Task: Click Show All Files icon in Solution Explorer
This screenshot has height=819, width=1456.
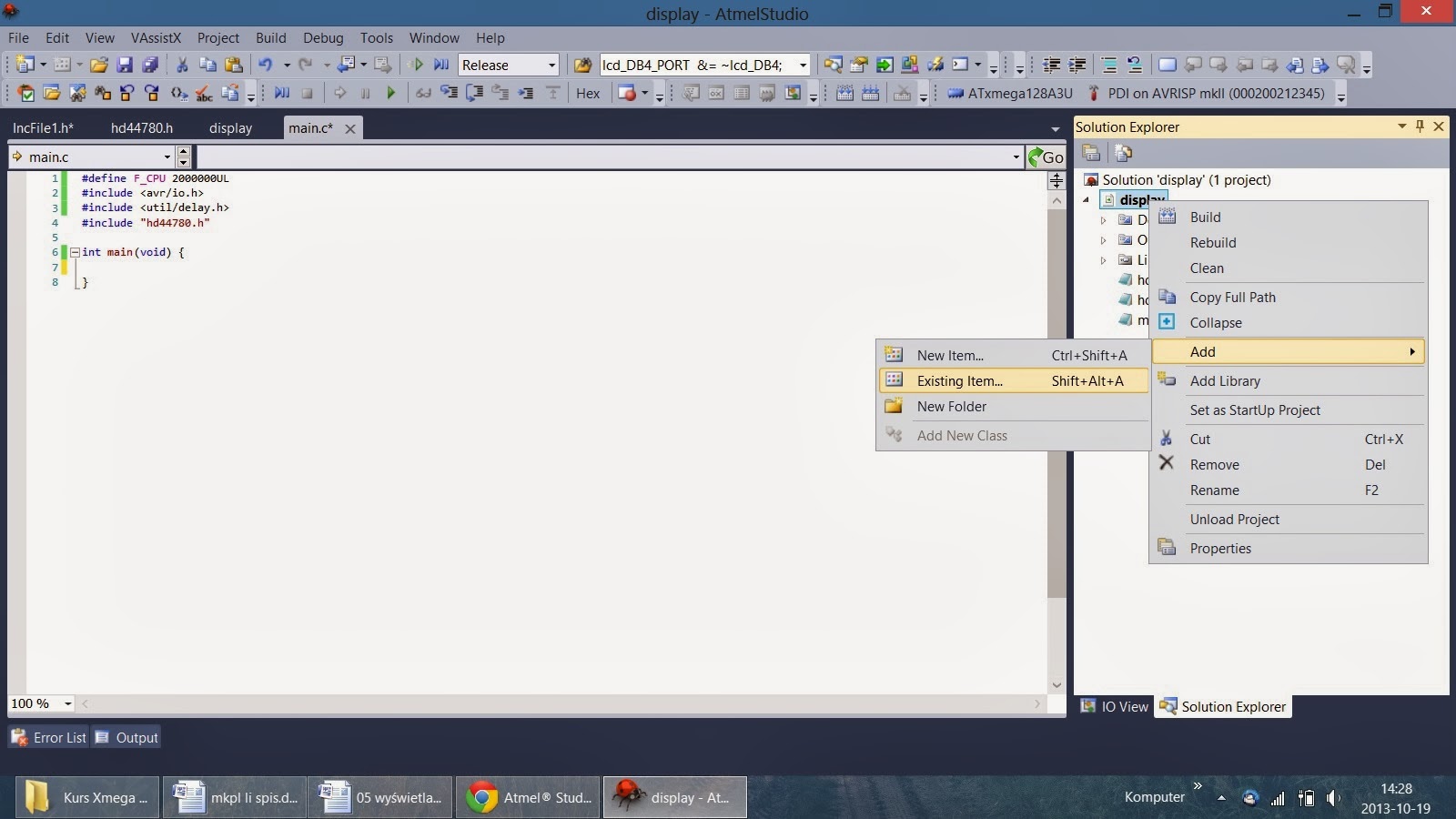Action: point(1124,153)
